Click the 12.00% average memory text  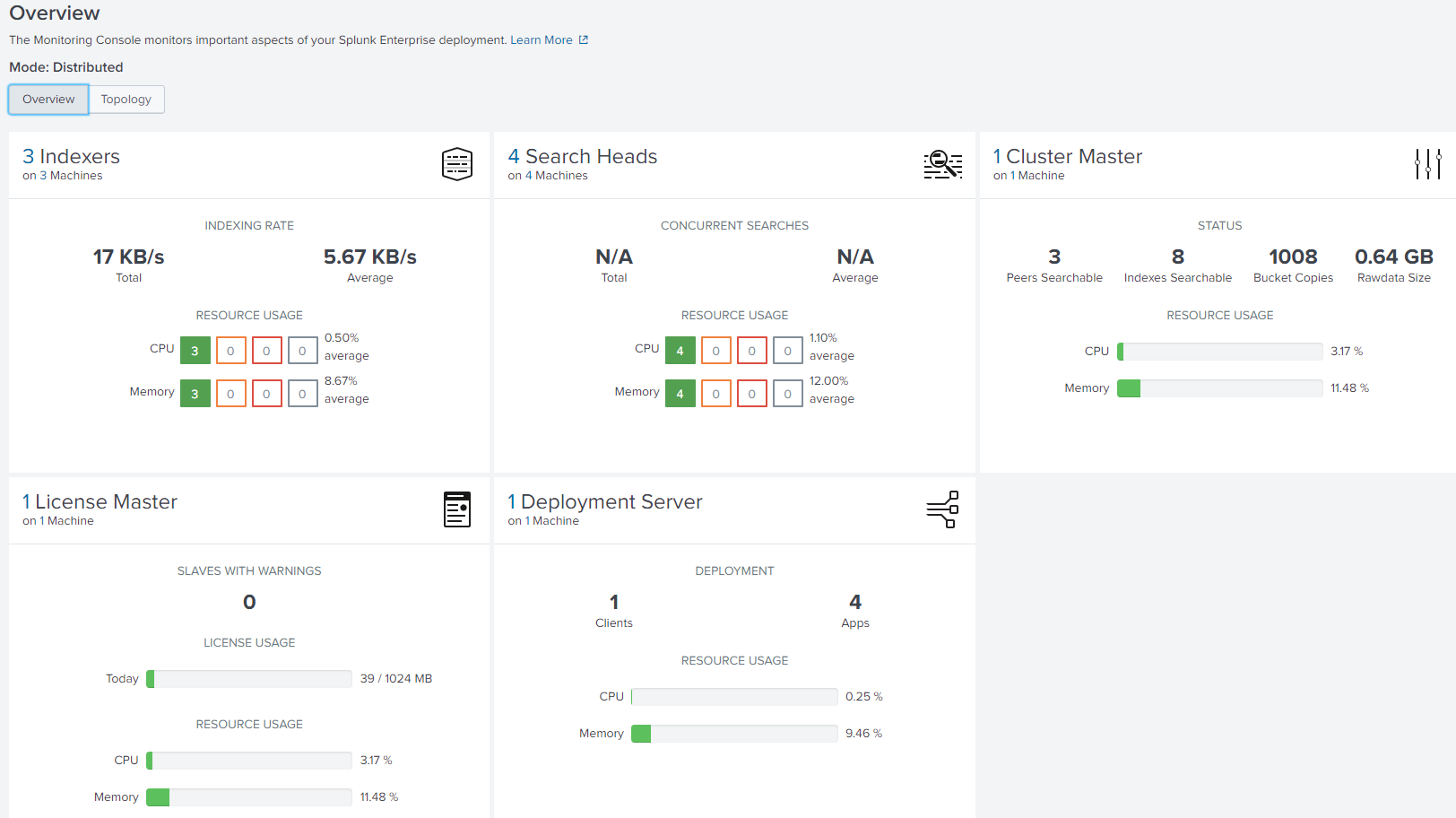(x=831, y=390)
